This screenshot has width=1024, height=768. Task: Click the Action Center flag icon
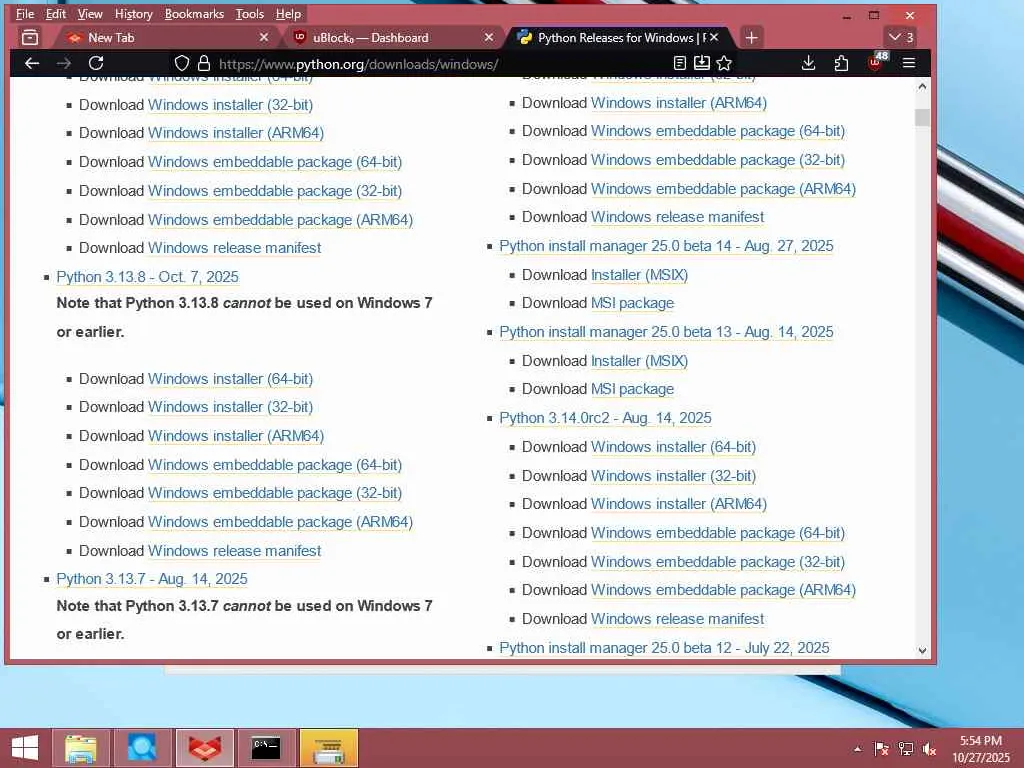(881, 749)
